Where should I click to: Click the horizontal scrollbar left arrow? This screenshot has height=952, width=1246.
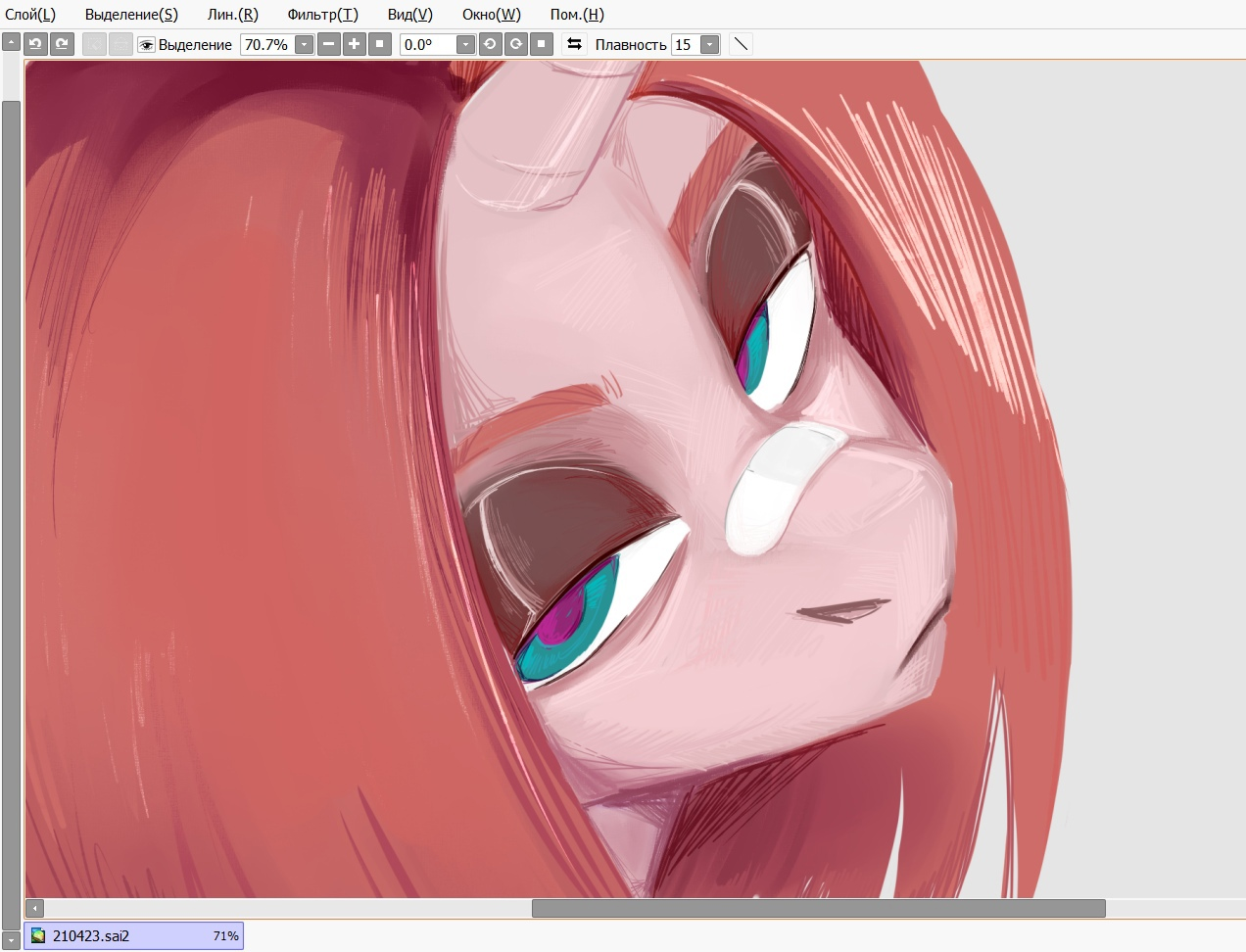[35, 908]
